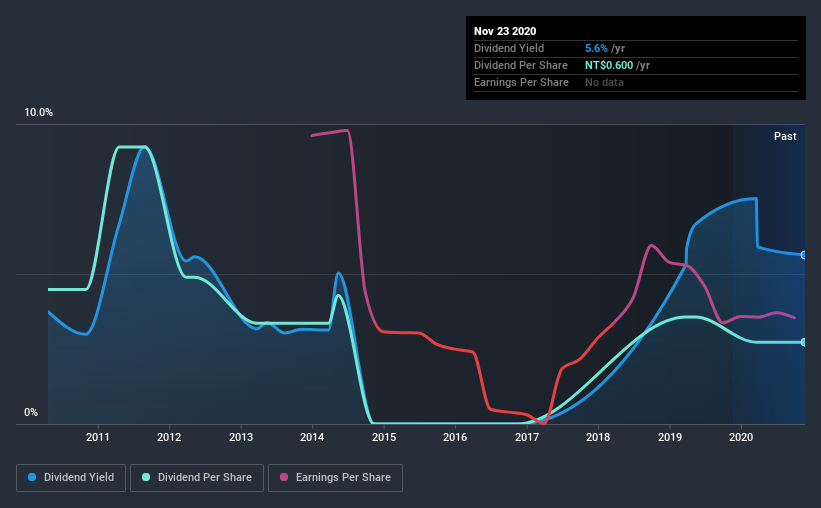Click the 2018 x-axis label
Viewport: 821px width, 508px height.
pos(598,437)
